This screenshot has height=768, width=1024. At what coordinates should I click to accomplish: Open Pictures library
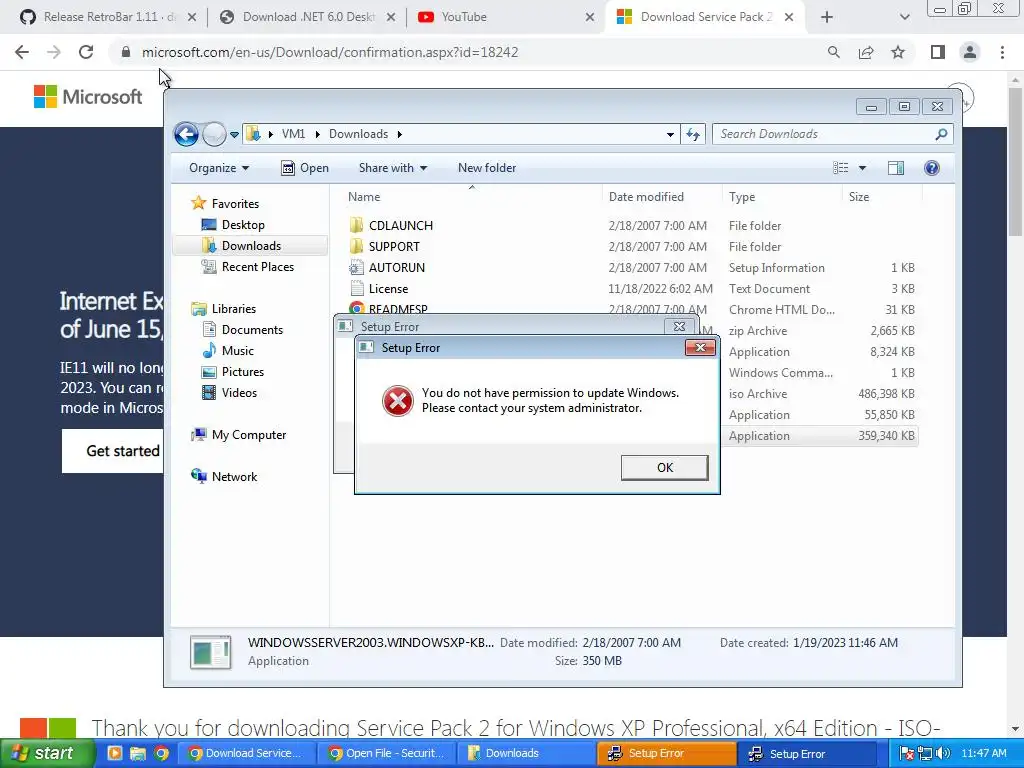(x=233, y=372)
